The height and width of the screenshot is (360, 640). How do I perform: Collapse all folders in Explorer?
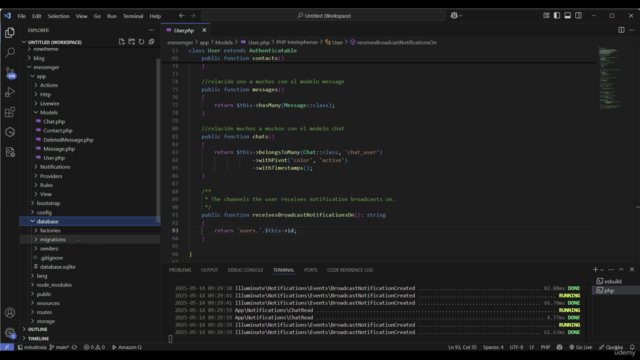click(151, 42)
